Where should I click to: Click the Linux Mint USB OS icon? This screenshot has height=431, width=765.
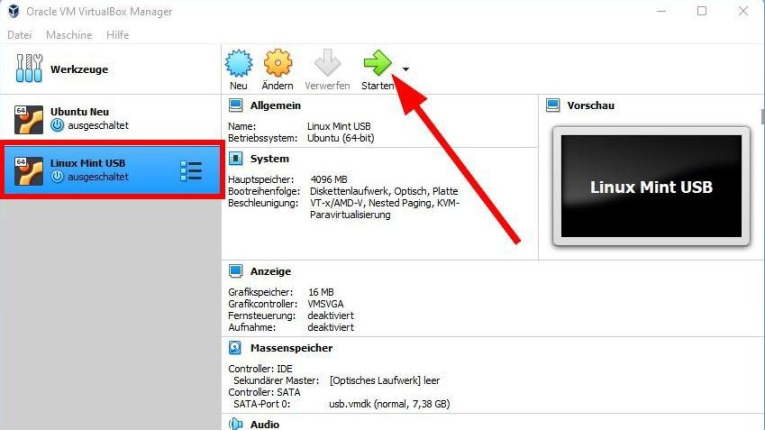28,171
